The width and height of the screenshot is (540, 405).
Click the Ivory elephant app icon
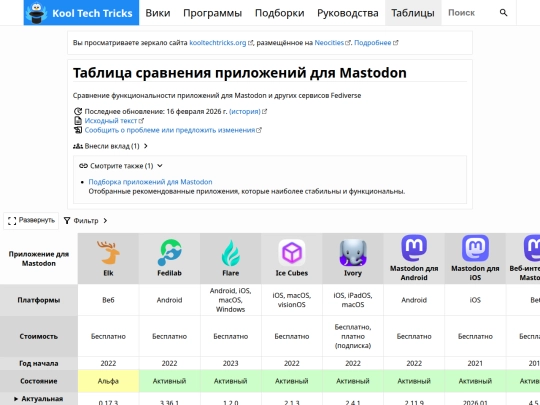point(353,253)
